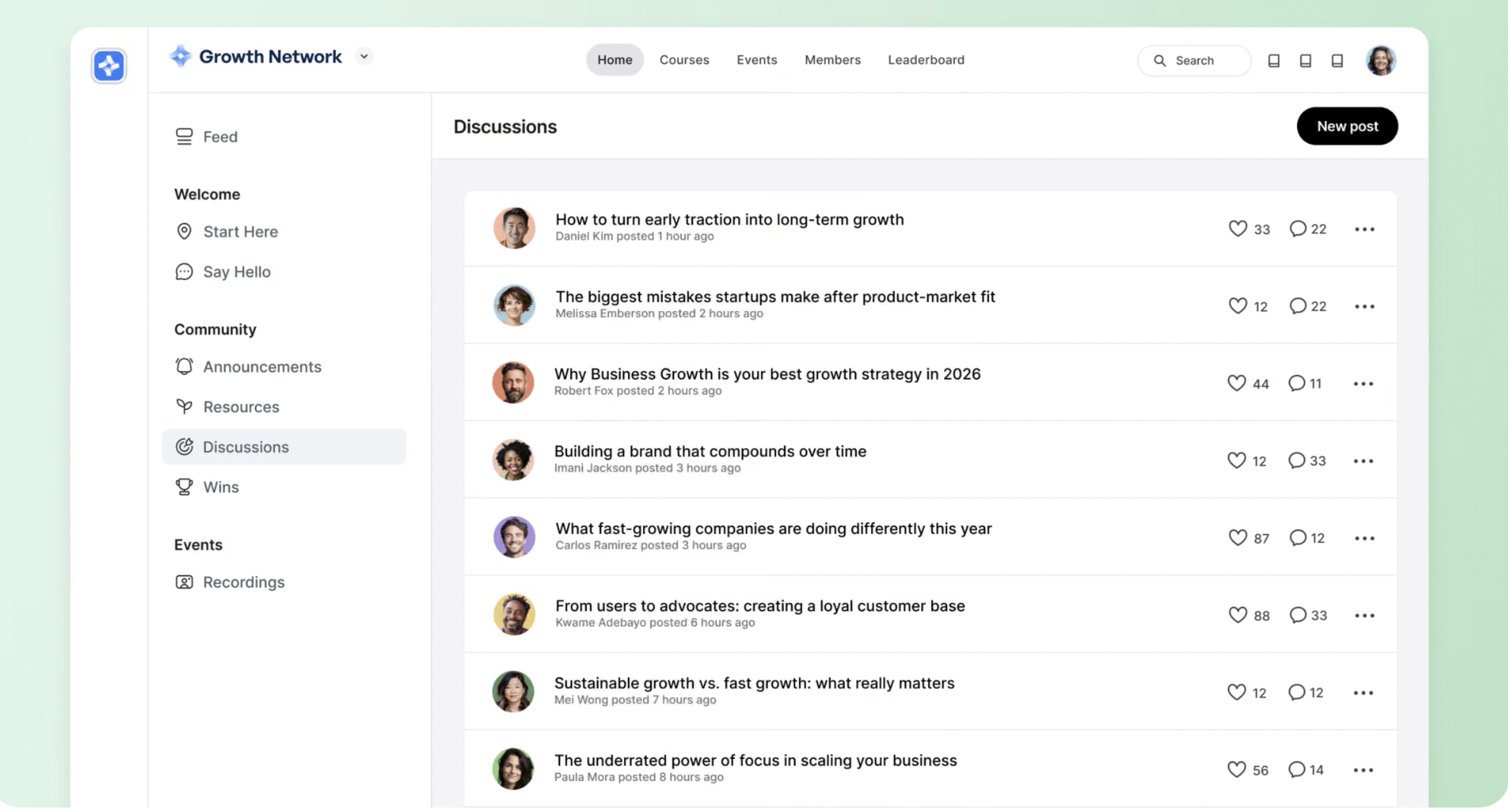Like Imani Jackson's brand post
Viewport: 1508px width, 812px height.
[1236, 460]
